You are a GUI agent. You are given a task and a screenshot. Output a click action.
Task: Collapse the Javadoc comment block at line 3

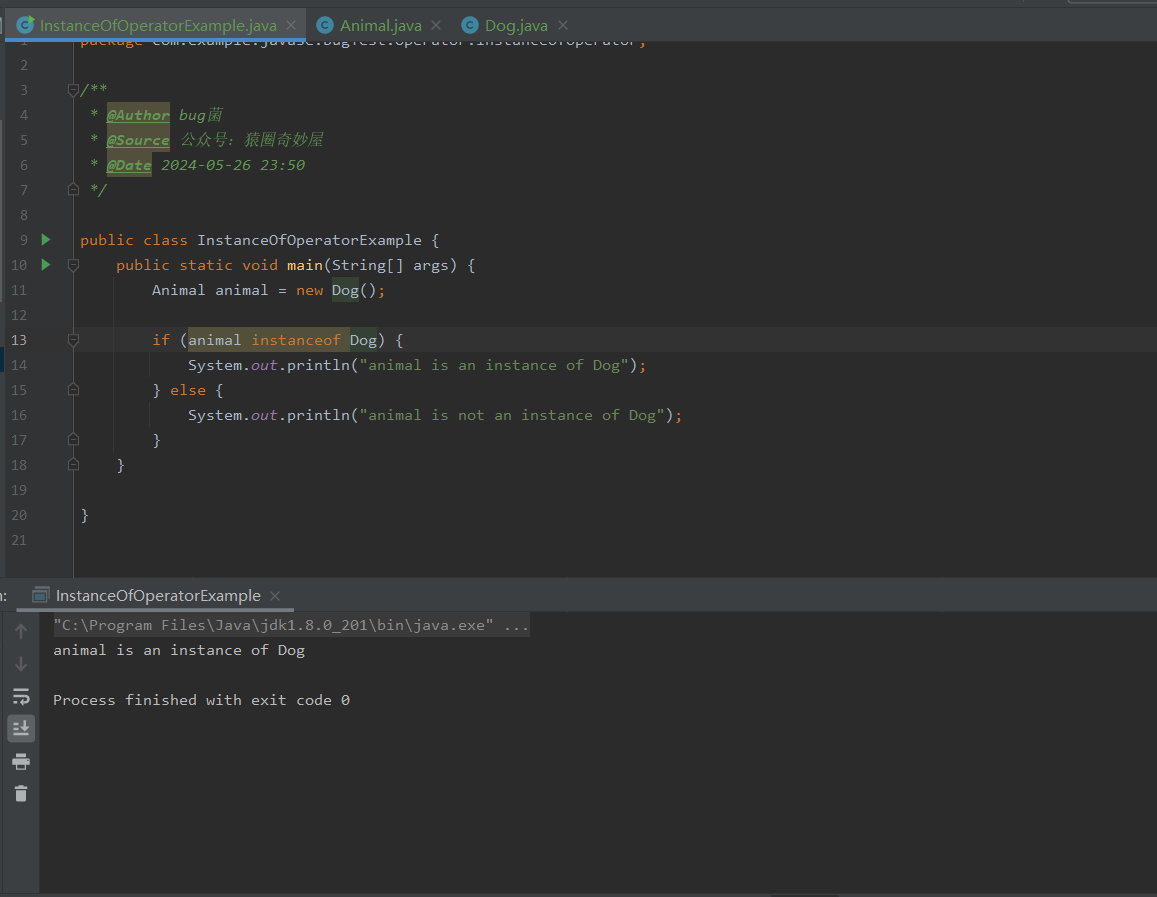pos(73,90)
